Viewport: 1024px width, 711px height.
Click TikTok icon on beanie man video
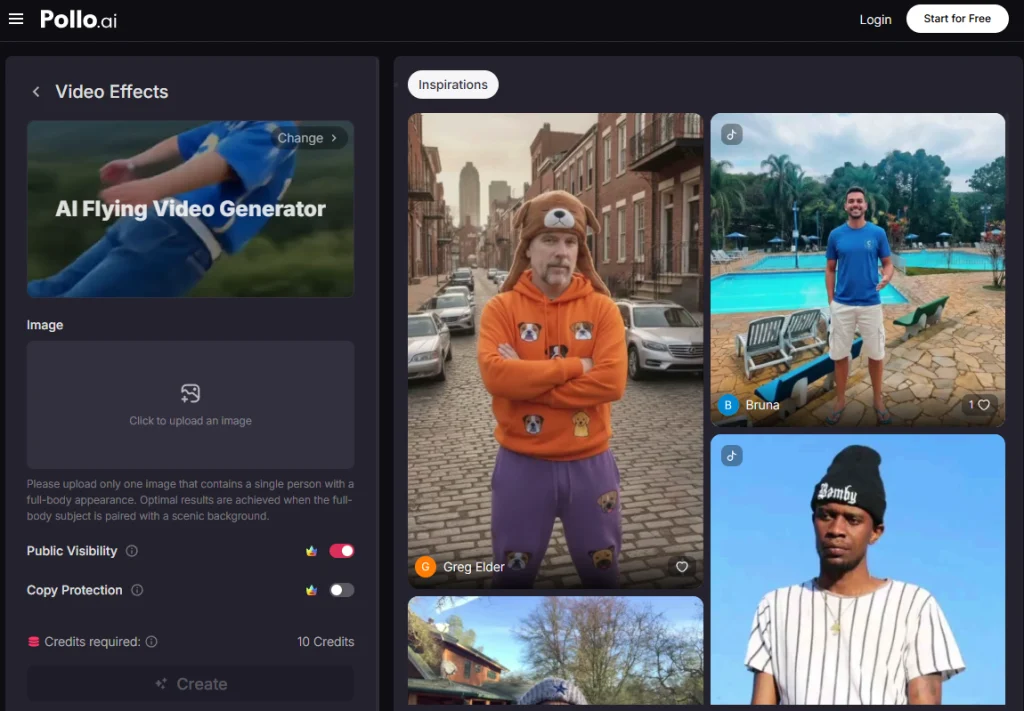pos(732,456)
